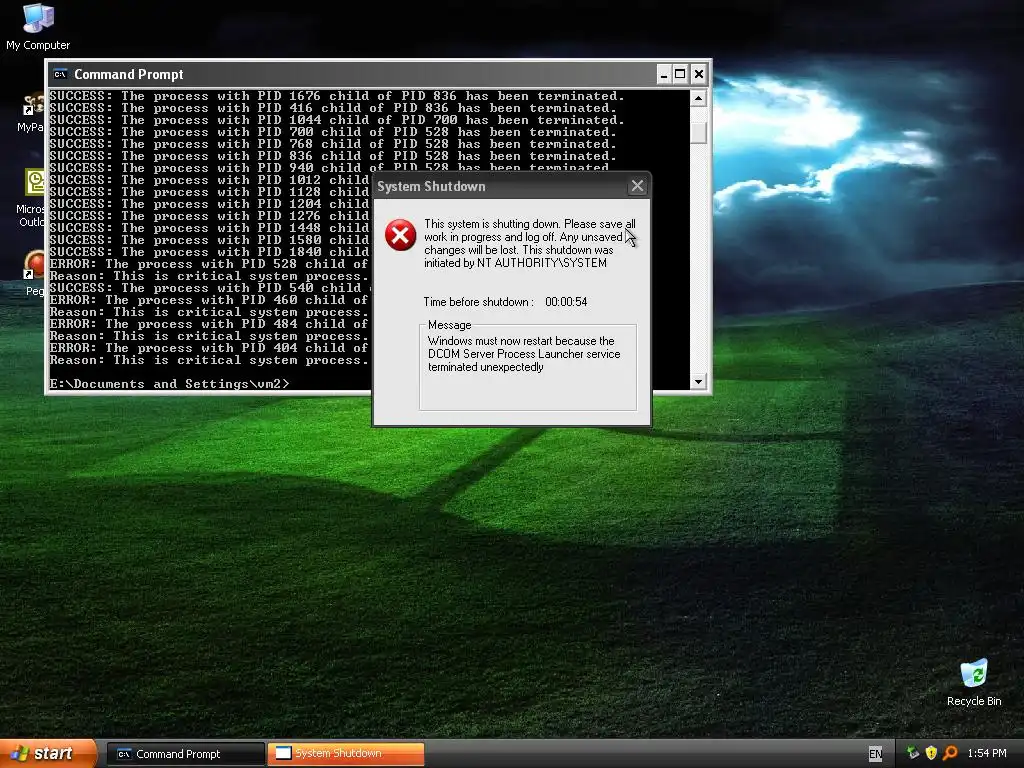Screen dimensions: 1024x768
Task: Click the SUCCESS line for PID 540
Action: 209,288
